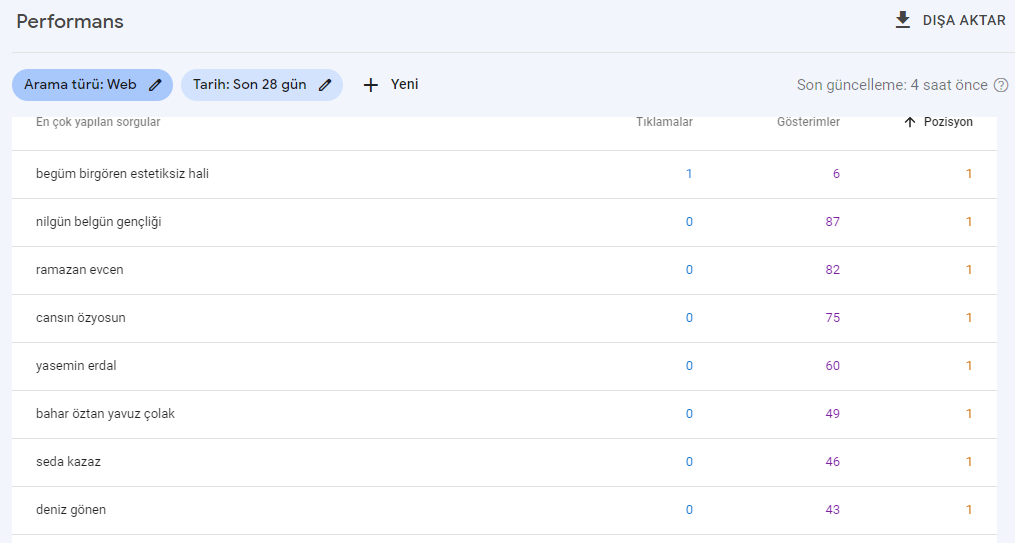Click impressions value 75 for cansın özyosun

tap(832, 318)
